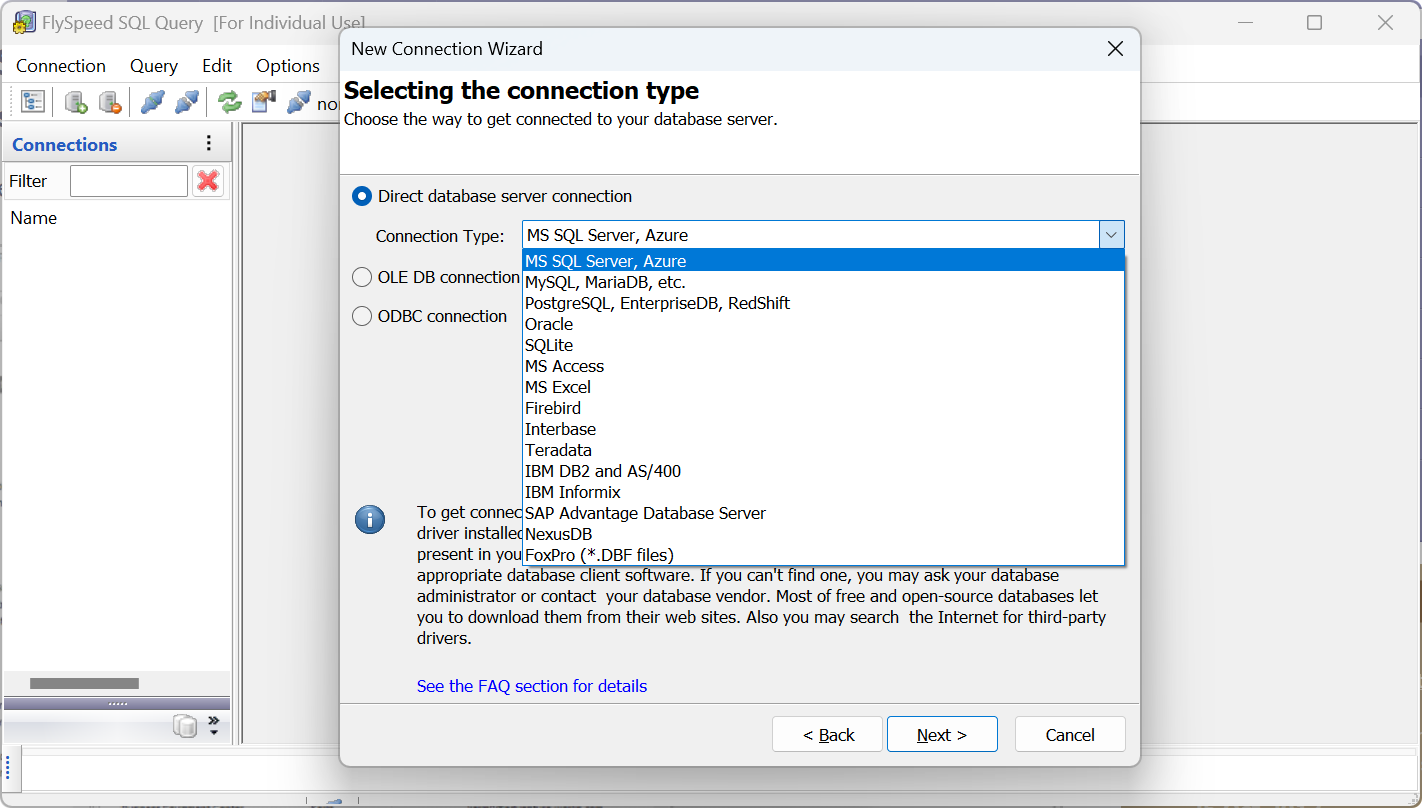Choose the ODBC connection radio button
This screenshot has height=808, width=1422.
(x=362, y=316)
